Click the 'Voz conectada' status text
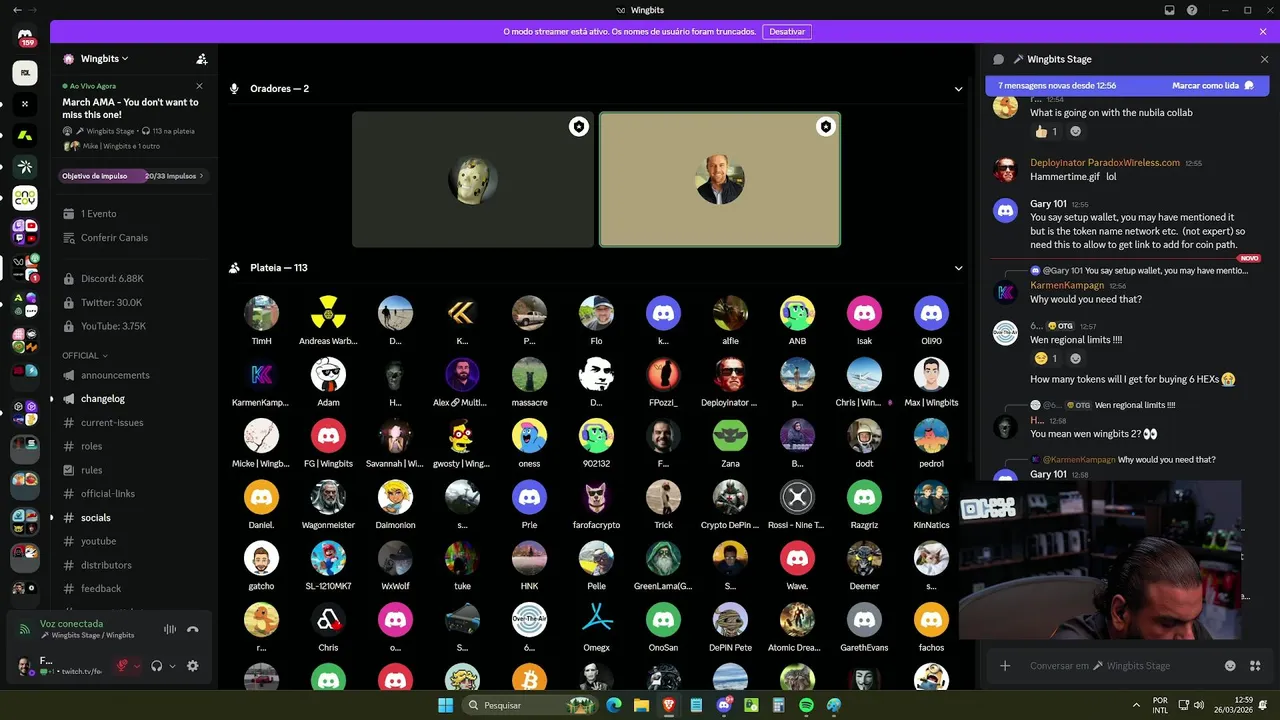 tap(71, 624)
